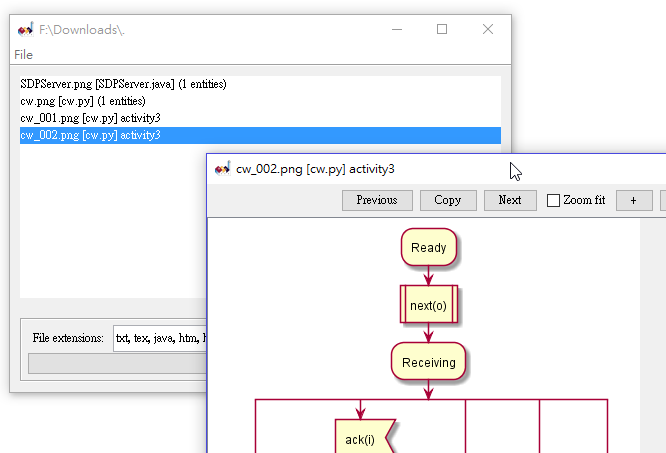The height and width of the screenshot is (453, 666).
Task: Select highlighted cw_002.png activity3 entry
Action: click(x=260, y=135)
